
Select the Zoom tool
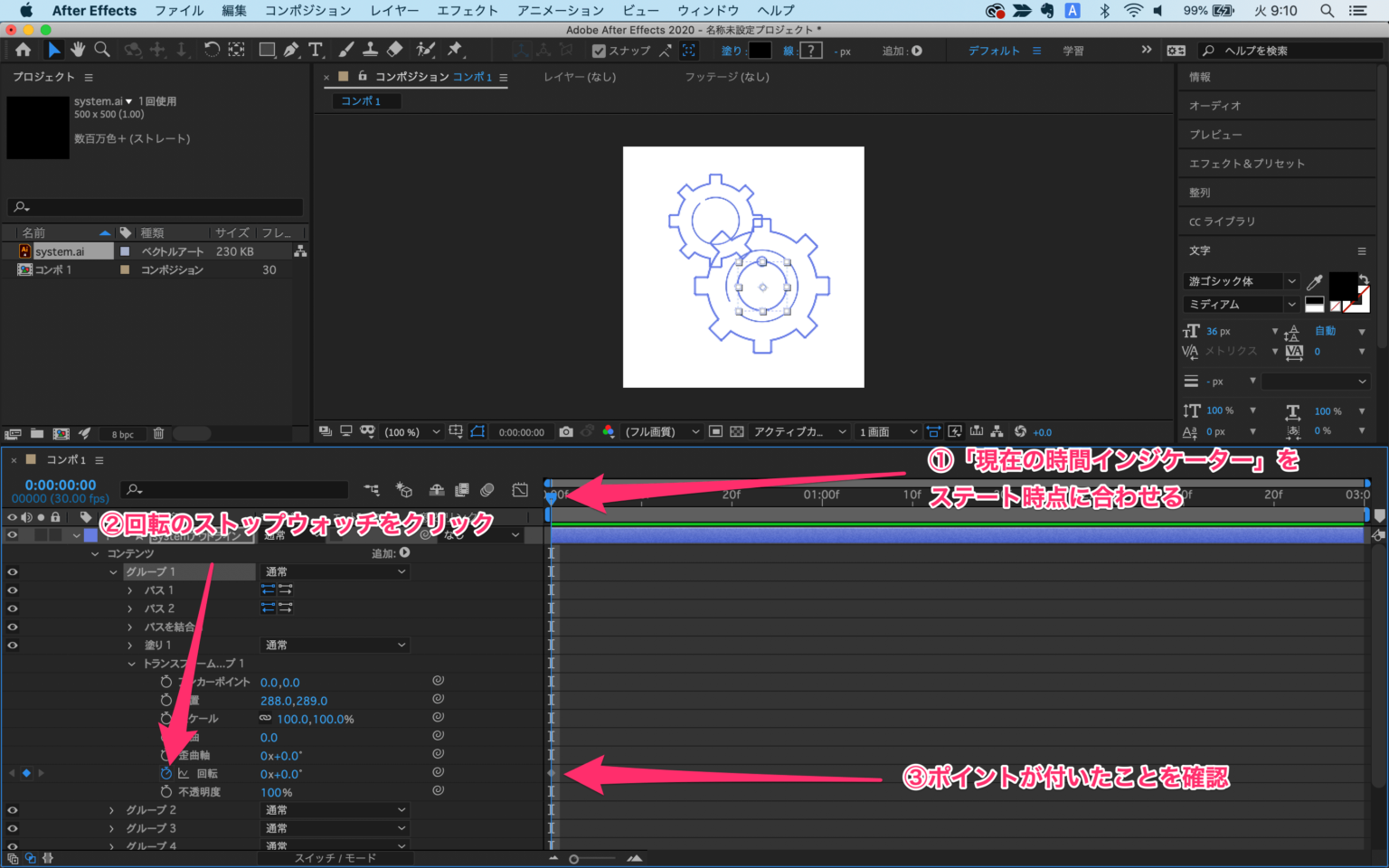point(102,50)
